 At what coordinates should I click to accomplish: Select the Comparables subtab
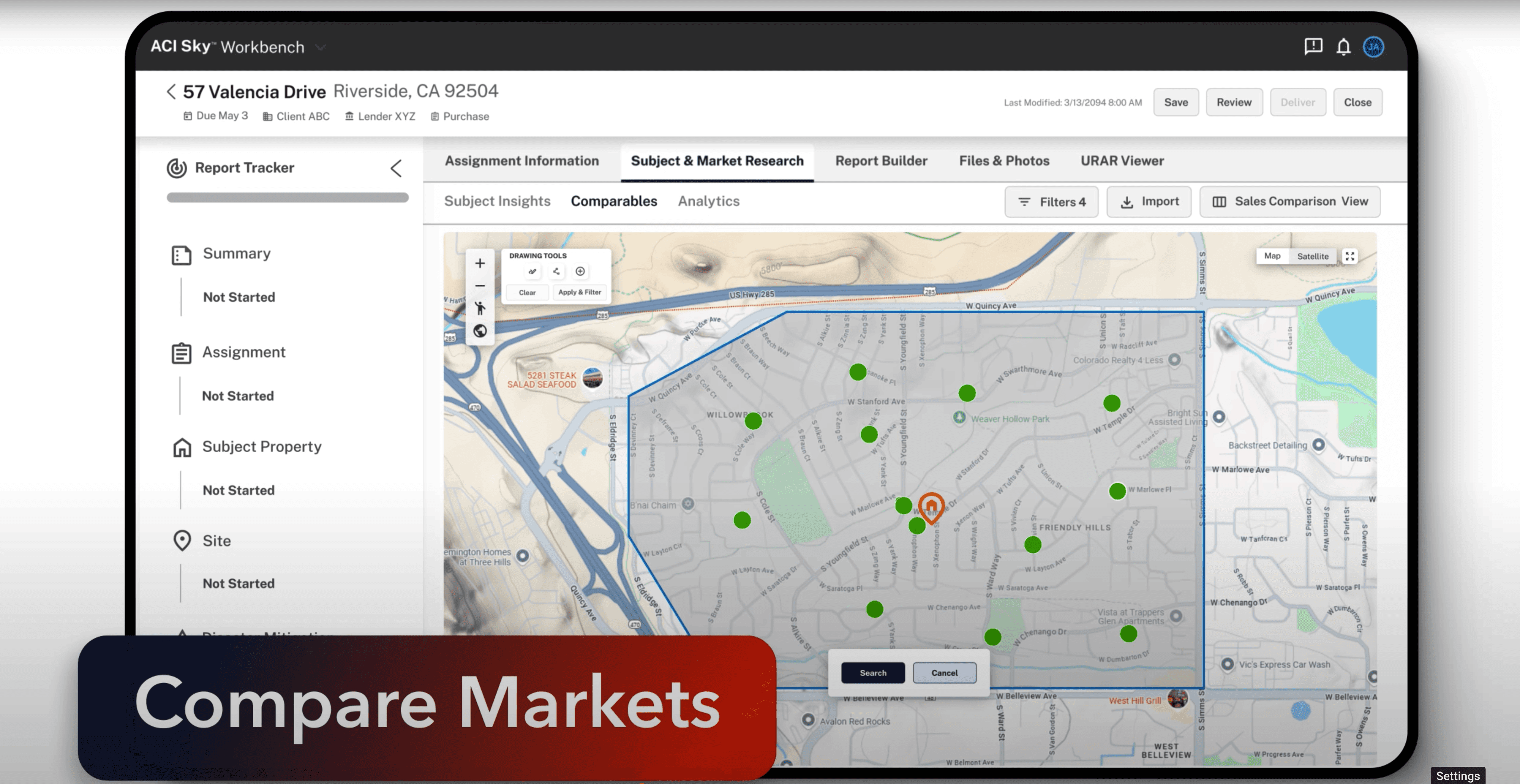point(614,201)
